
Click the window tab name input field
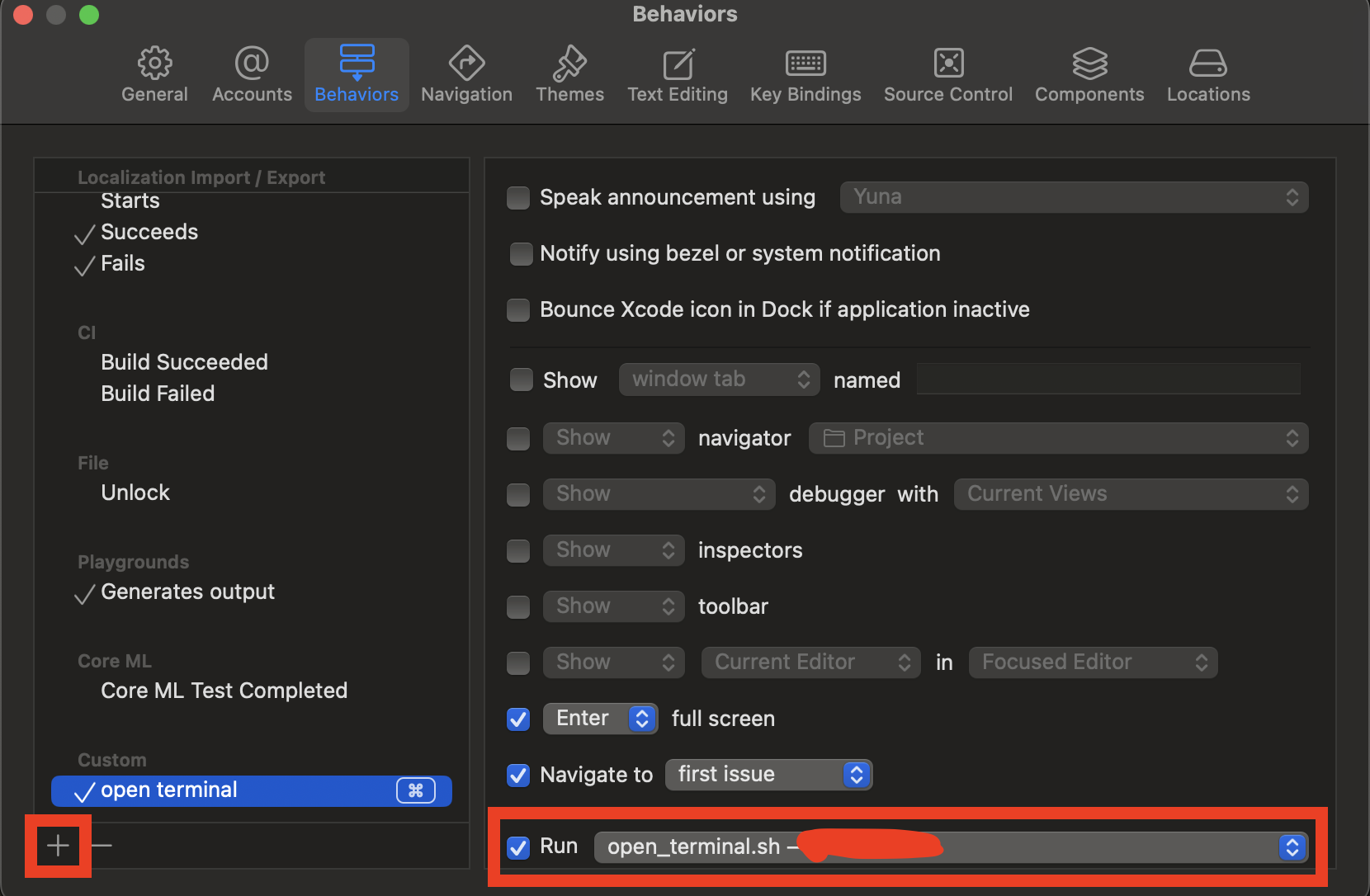click(1108, 380)
